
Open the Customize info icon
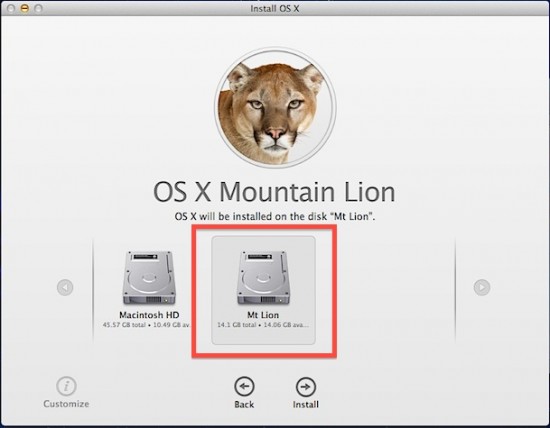66,386
